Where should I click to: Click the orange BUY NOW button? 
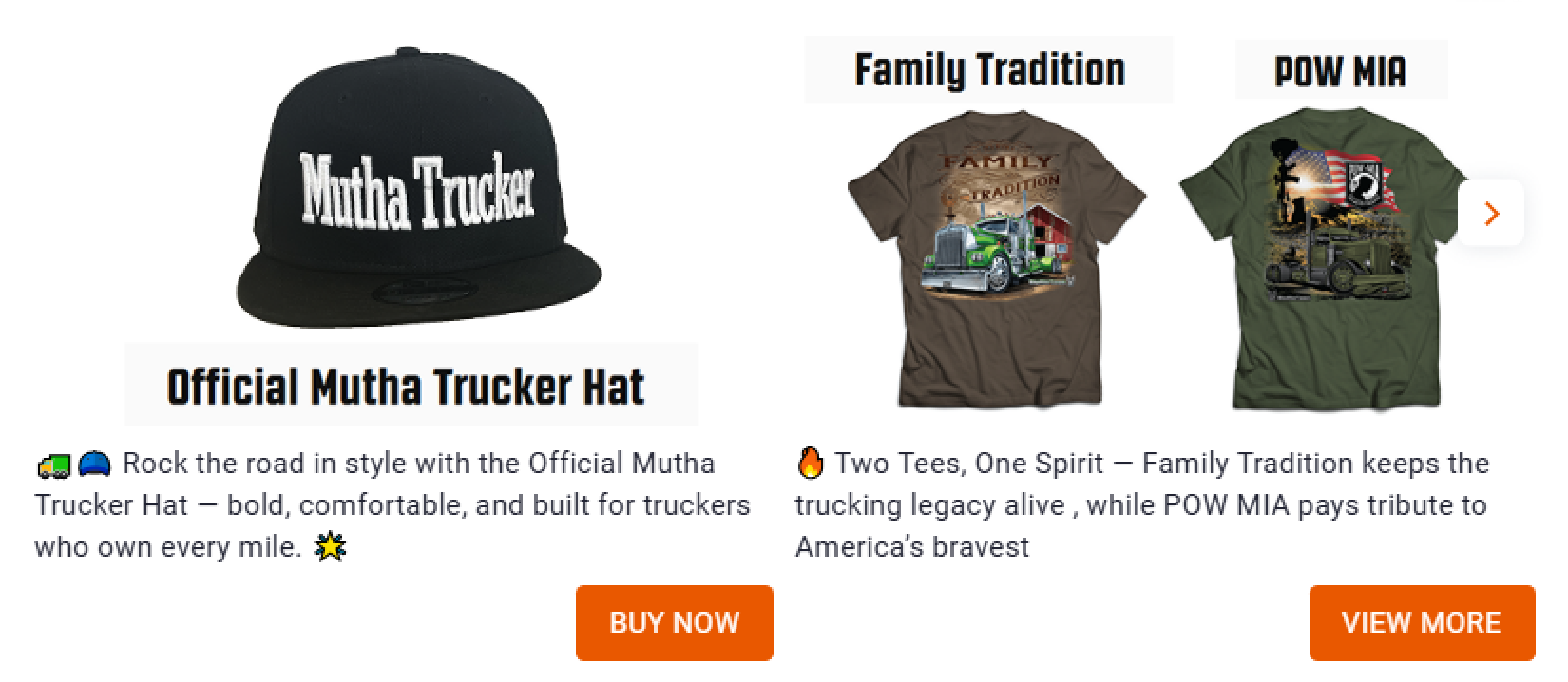pos(674,622)
